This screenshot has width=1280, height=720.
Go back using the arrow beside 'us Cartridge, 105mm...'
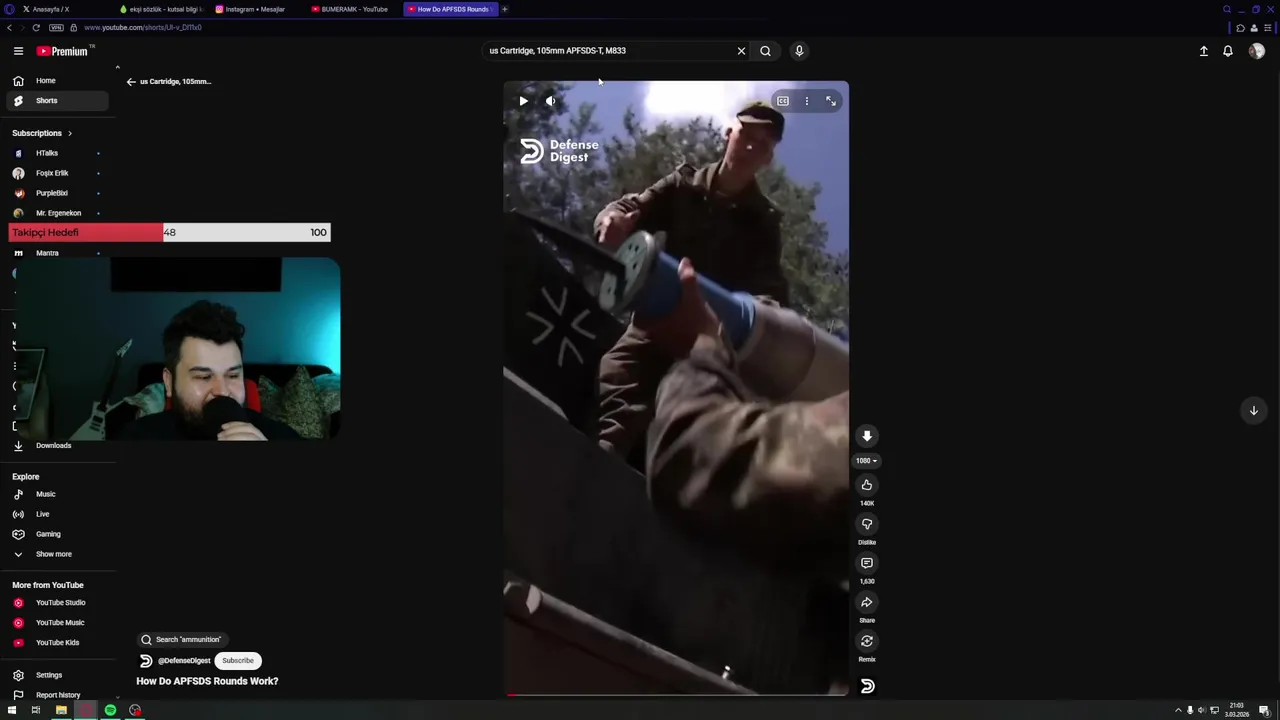tap(131, 82)
